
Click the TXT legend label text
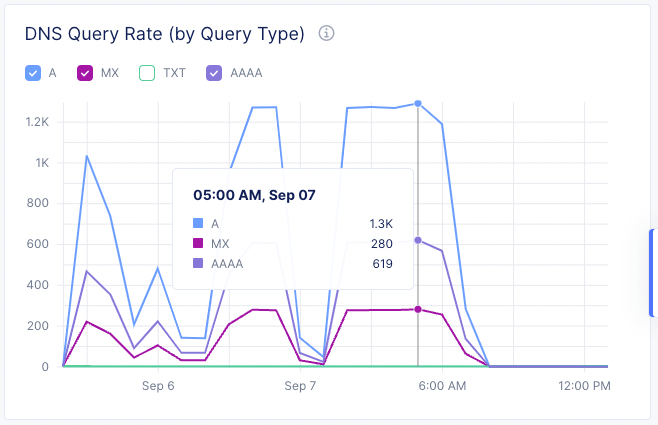pos(175,73)
